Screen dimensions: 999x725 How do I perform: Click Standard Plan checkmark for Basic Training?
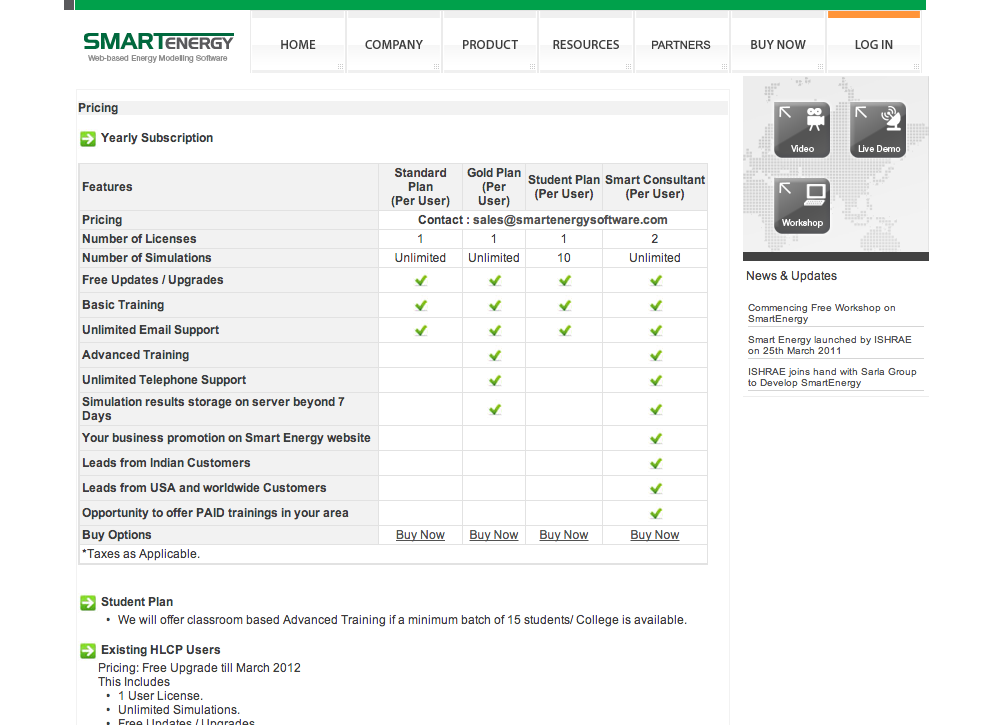pyautogui.click(x=420, y=306)
